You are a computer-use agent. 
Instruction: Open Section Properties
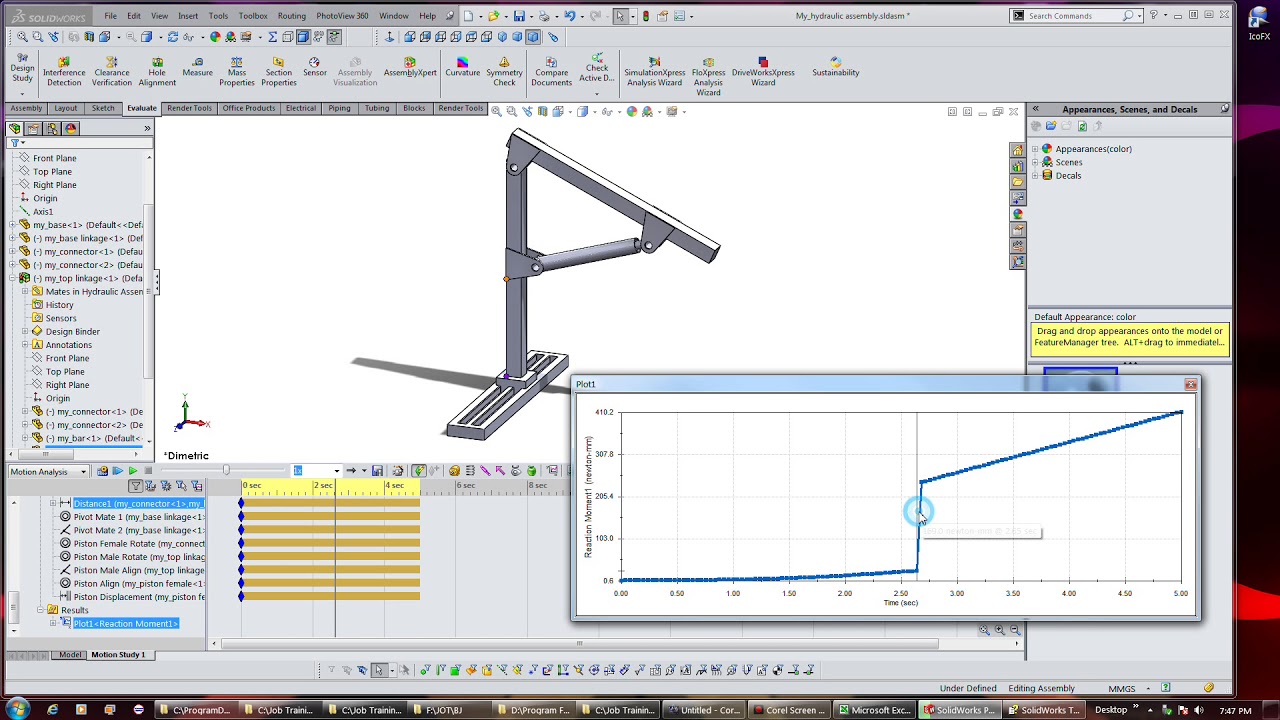pyautogui.click(x=279, y=70)
